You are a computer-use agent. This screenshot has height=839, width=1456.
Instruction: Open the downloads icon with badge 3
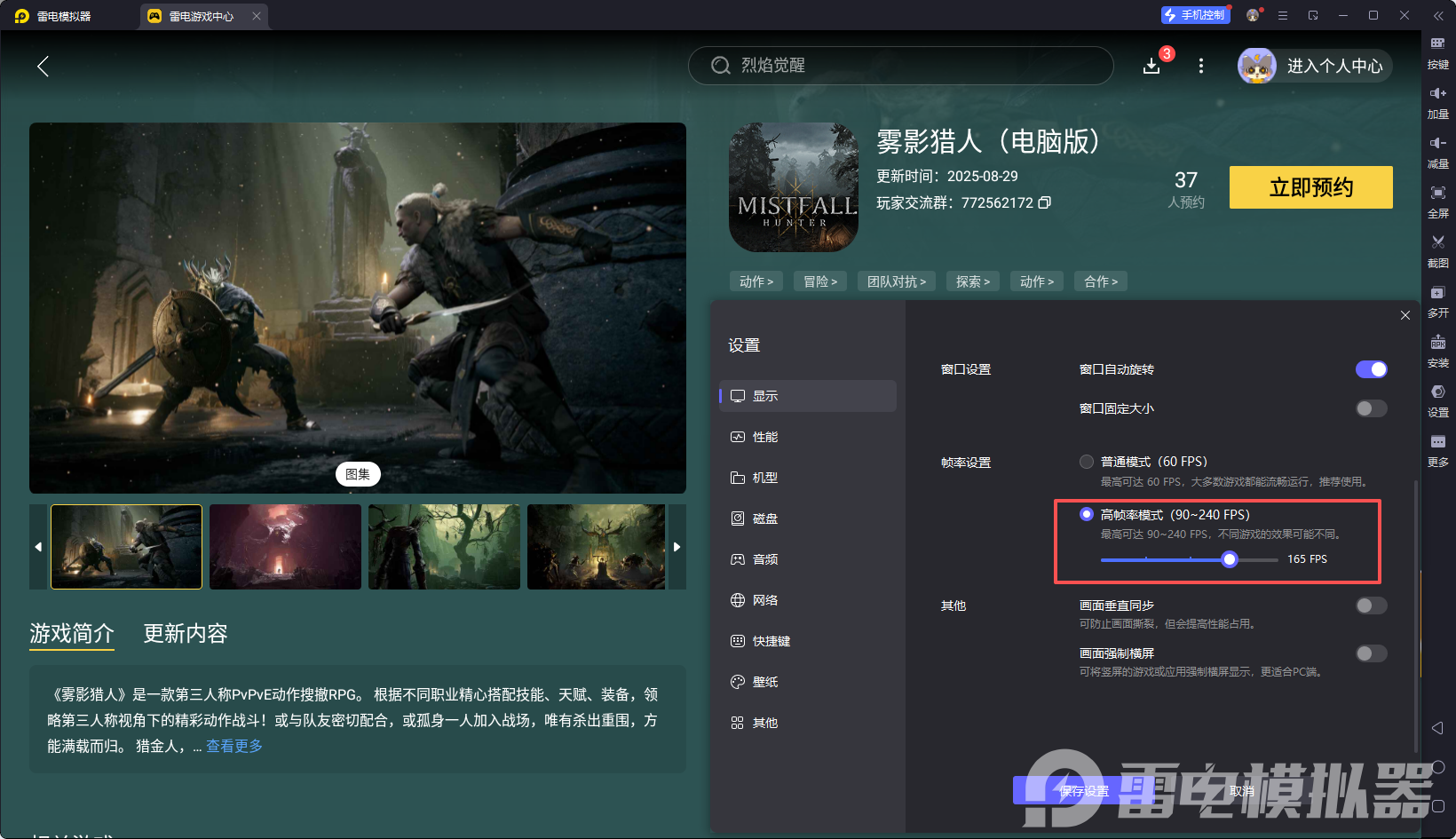[1151, 66]
